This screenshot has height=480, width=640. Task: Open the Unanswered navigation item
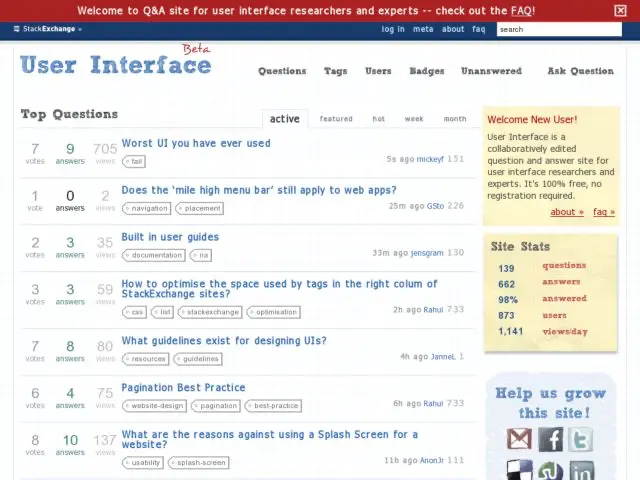coord(491,71)
